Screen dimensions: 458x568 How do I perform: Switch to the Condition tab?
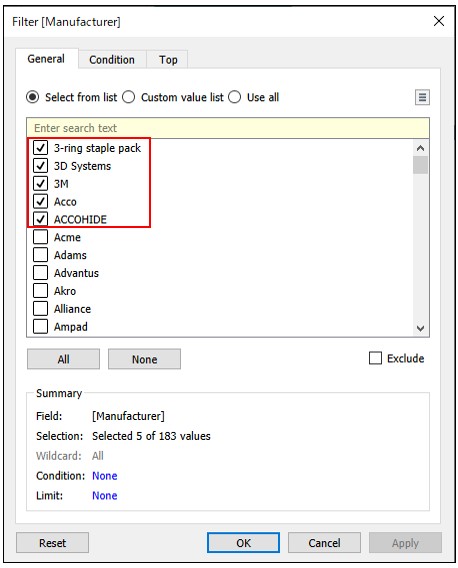pos(112,59)
